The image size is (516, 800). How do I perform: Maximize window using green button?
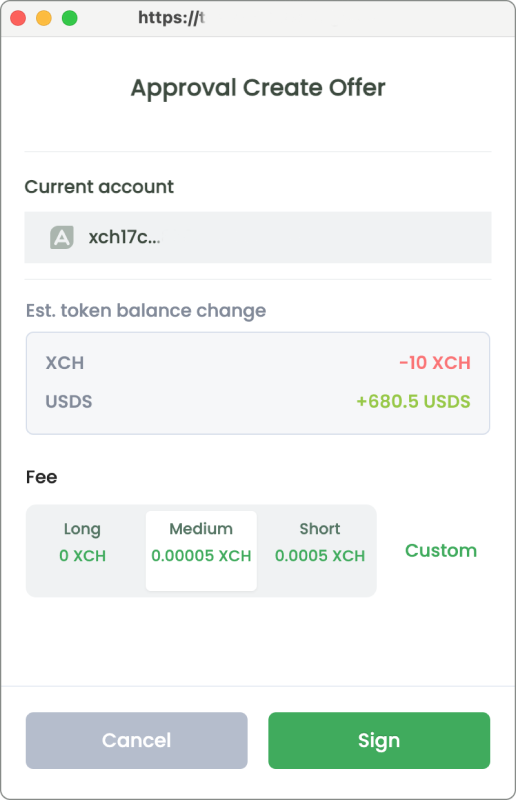pos(69,18)
